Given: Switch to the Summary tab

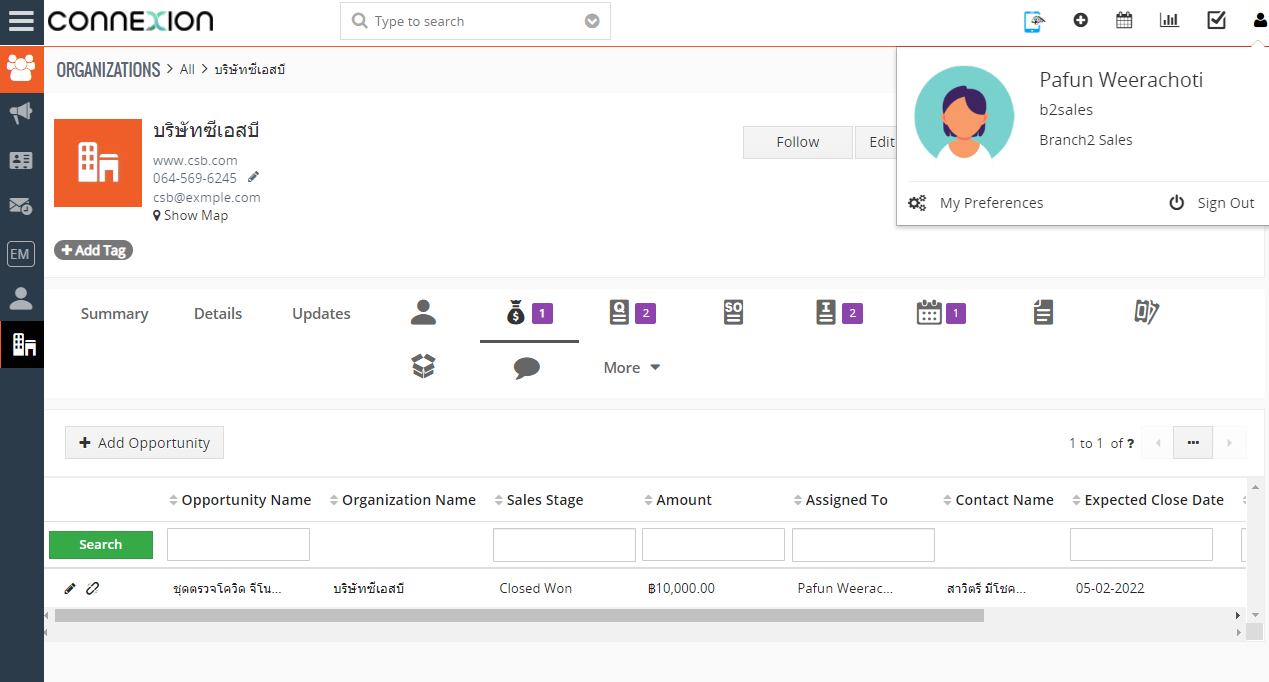Looking at the screenshot, I should 114,314.
